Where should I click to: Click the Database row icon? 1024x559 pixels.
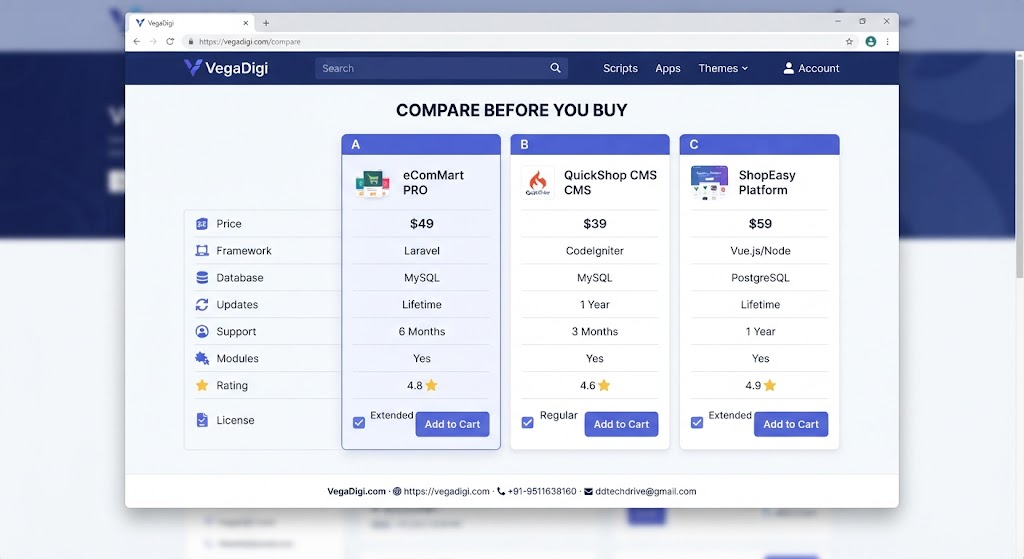202,278
